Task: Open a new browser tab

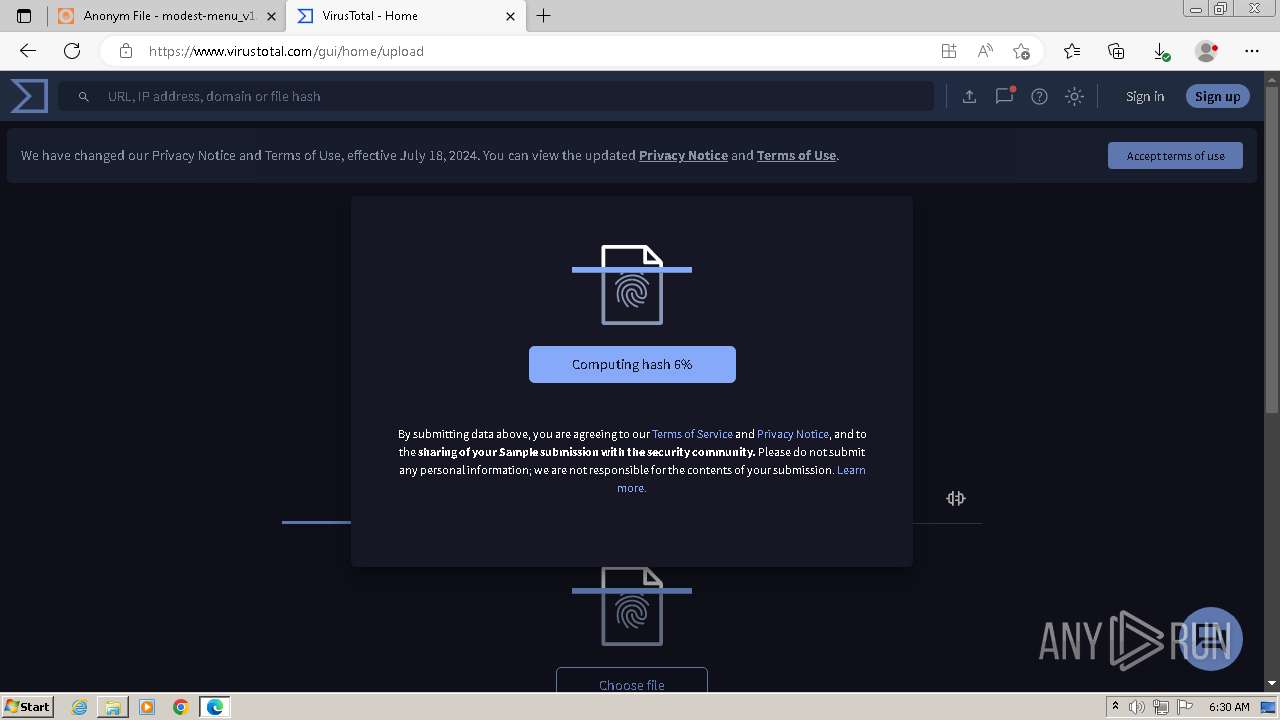Action: click(x=543, y=16)
